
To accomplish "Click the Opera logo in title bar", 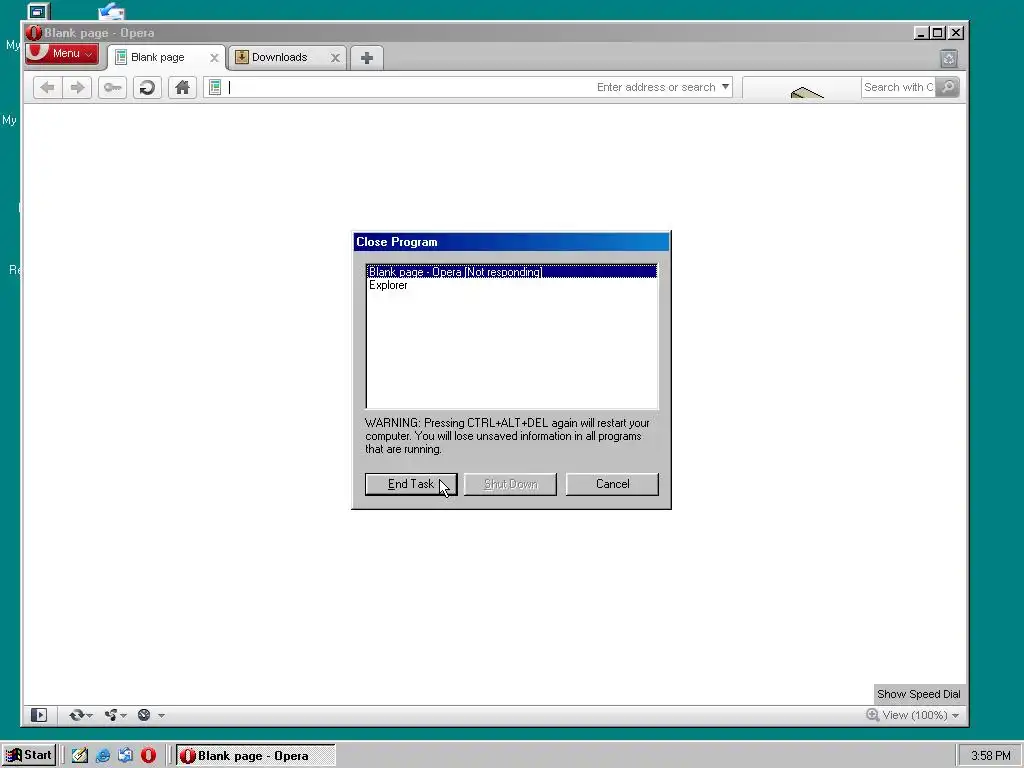I will [x=34, y=33].
